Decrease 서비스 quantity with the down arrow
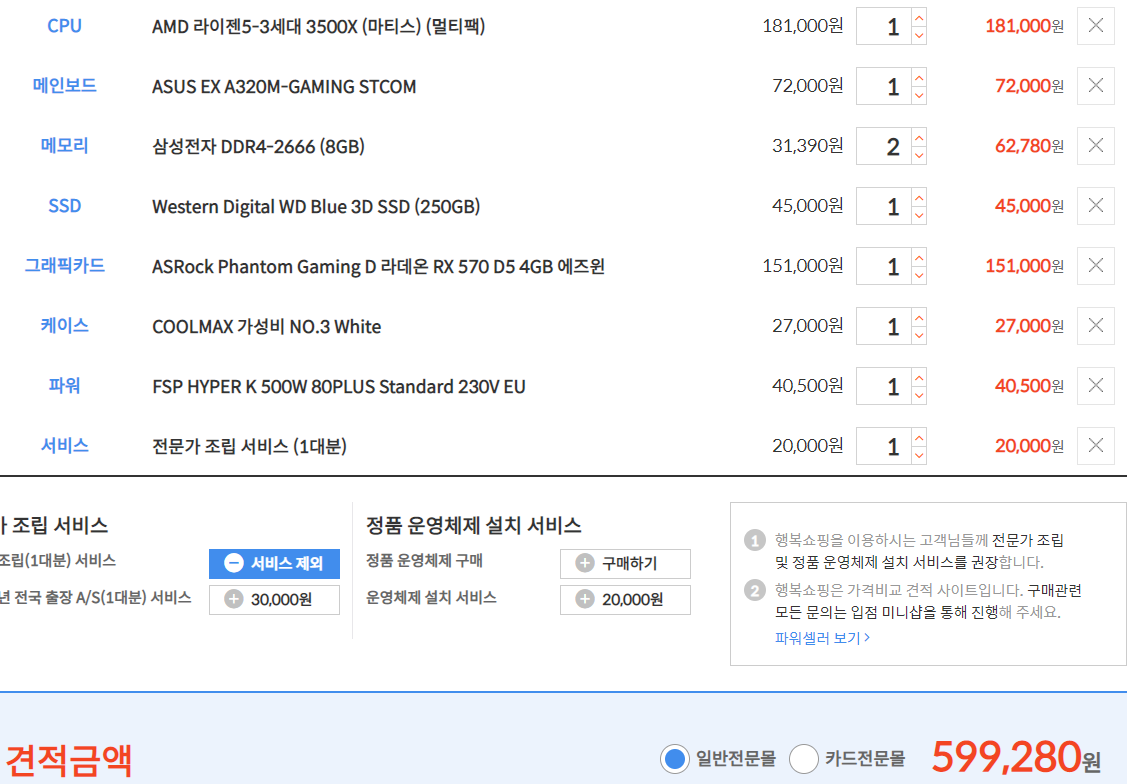This screenshot has width=1140, height=784. pyautogui.click(x=919, y=455)
